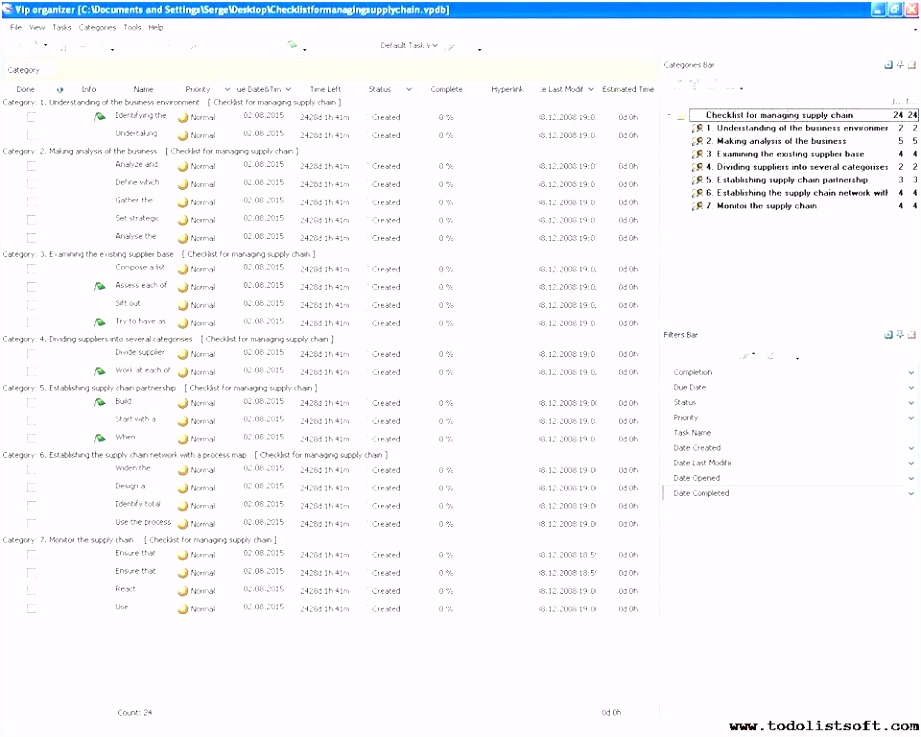Open the Date Last Modif column dropdown

click(x=591, y=90)
